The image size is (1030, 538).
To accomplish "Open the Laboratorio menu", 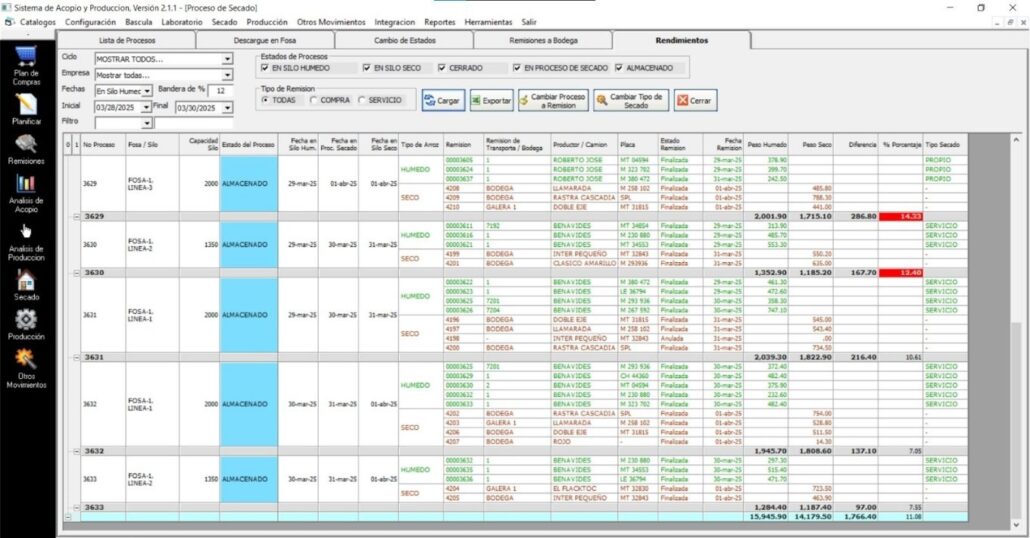I will (181, 21).
